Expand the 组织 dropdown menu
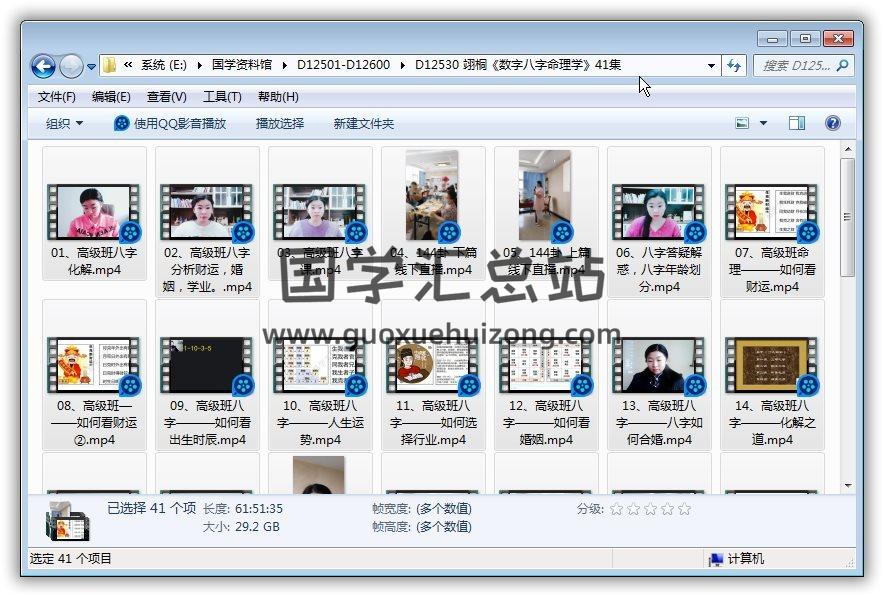 (x=65, y=123)
